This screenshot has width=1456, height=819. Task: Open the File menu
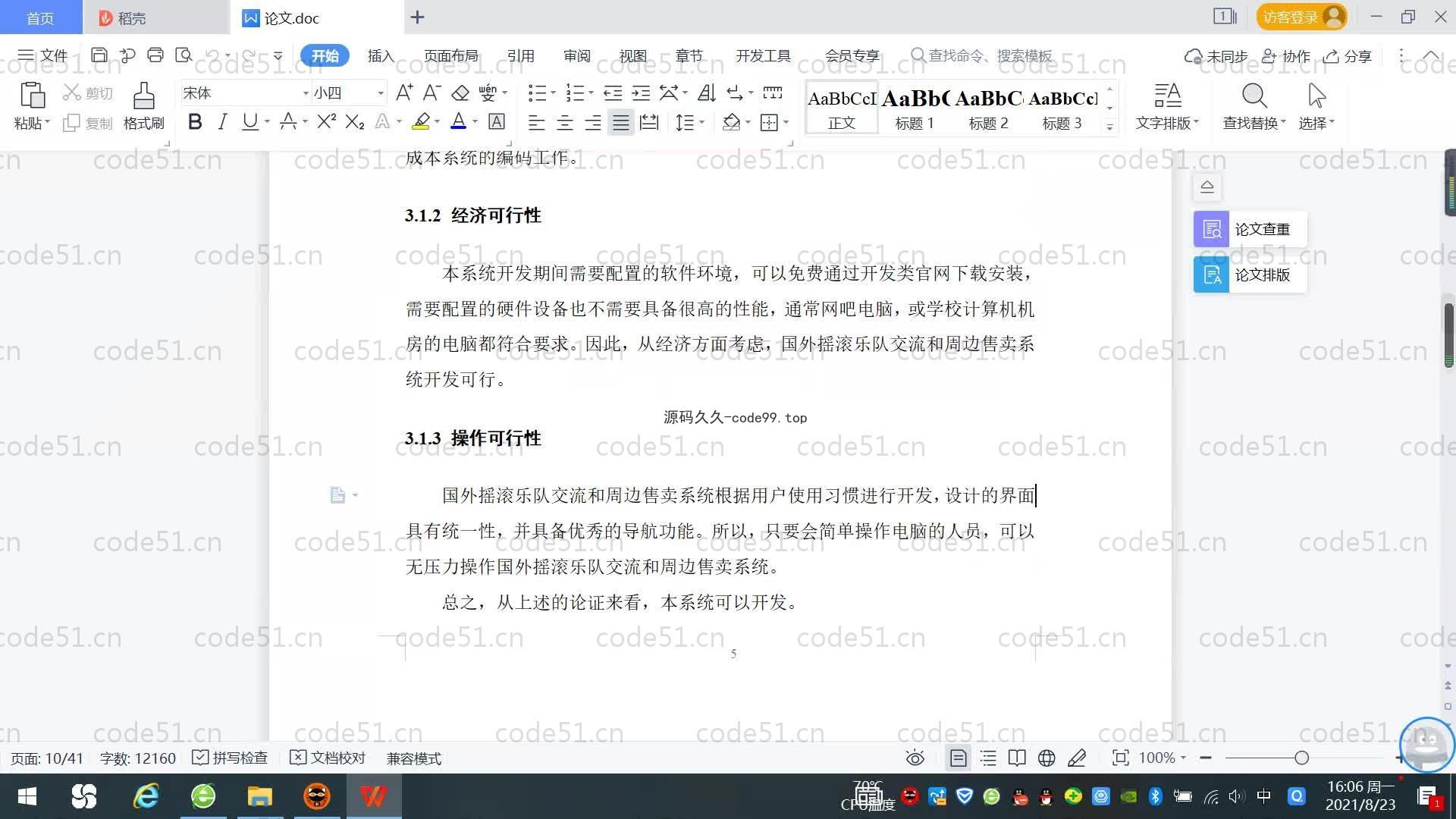(x=43, y=55)
